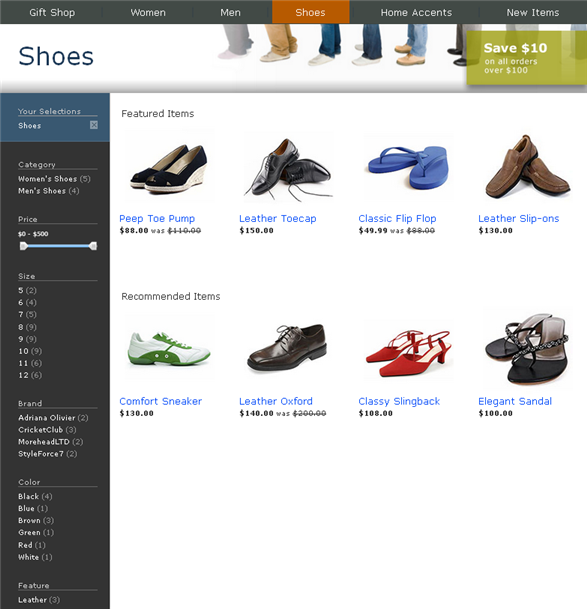Image resolution: width=587 pixels, height=609 pixels.
Task: Filter by size 12
Action: tap(30, 375)
